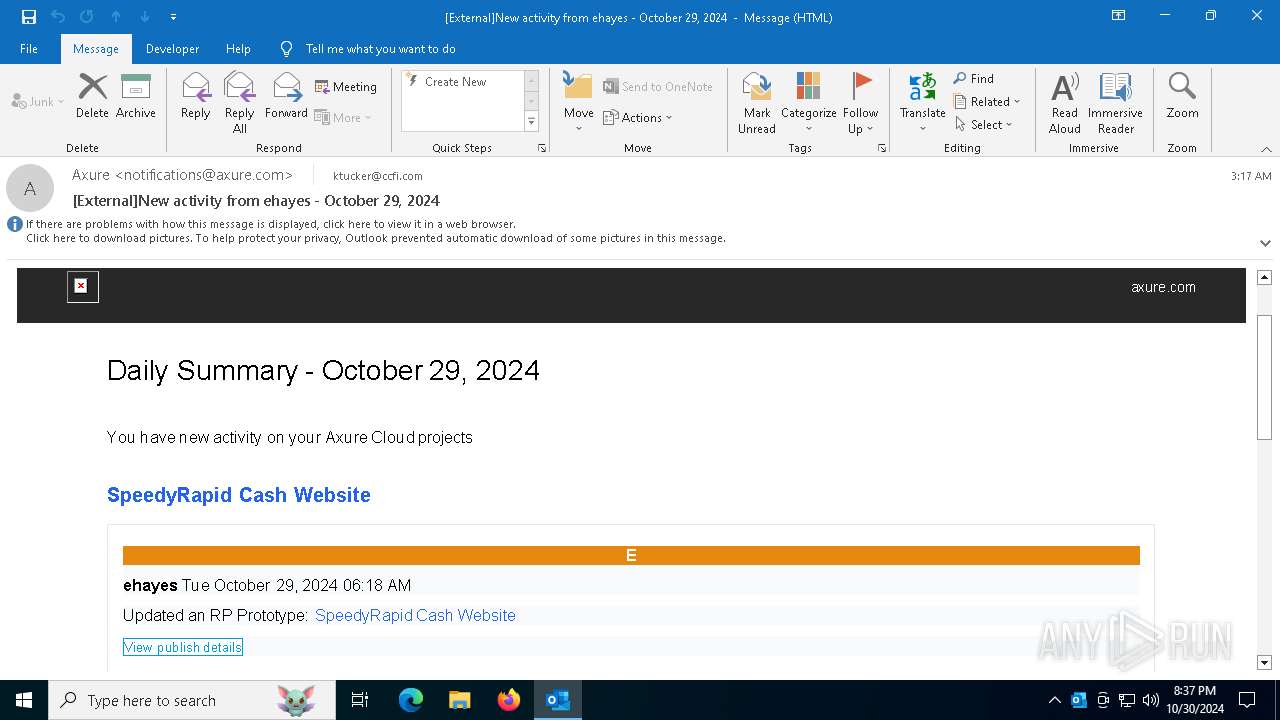
Task: Show hidden system tray icons
Action: 1054,700
